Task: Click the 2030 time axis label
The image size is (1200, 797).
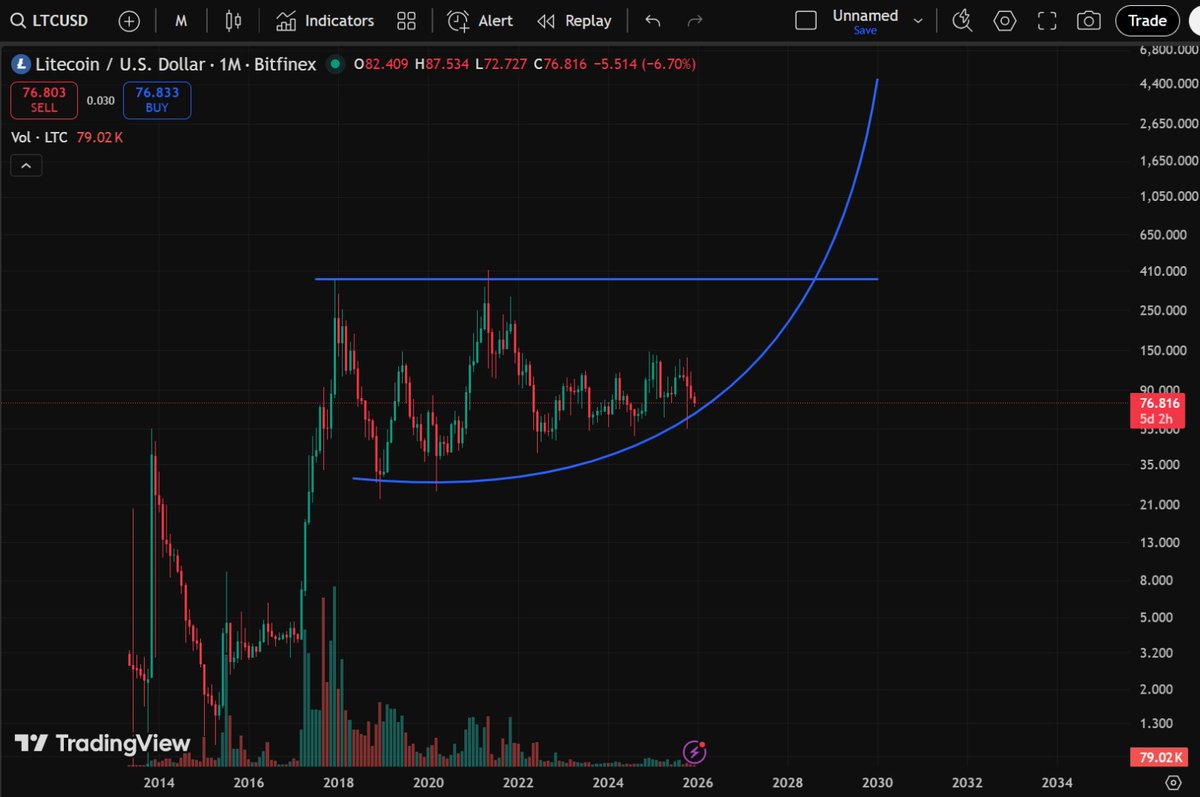Action: click(x=877, y=781)
